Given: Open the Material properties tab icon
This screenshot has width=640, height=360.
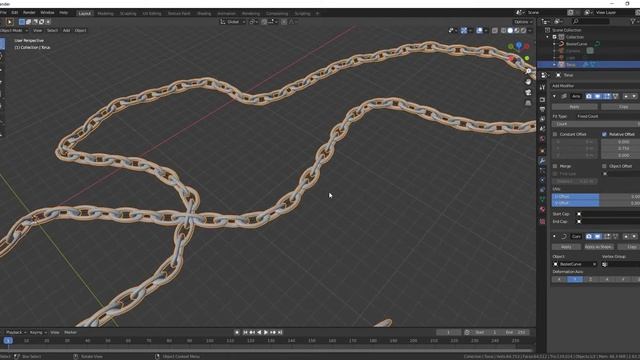Looking at the screenshot, I should [x=542, y=210].
